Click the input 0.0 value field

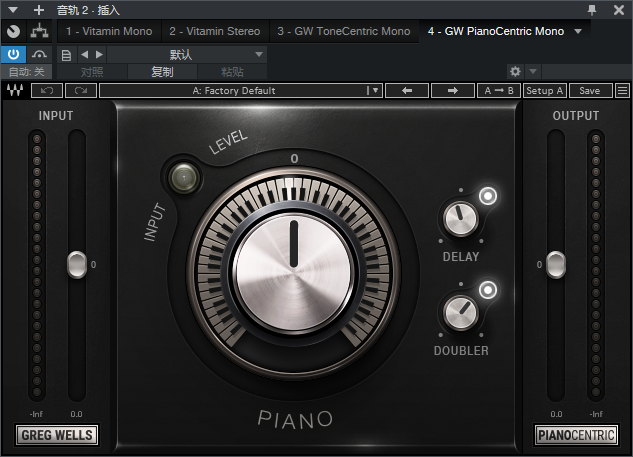(76, 414)
